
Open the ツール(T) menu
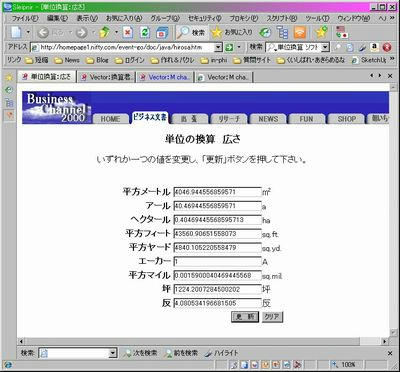coord(317,18)
